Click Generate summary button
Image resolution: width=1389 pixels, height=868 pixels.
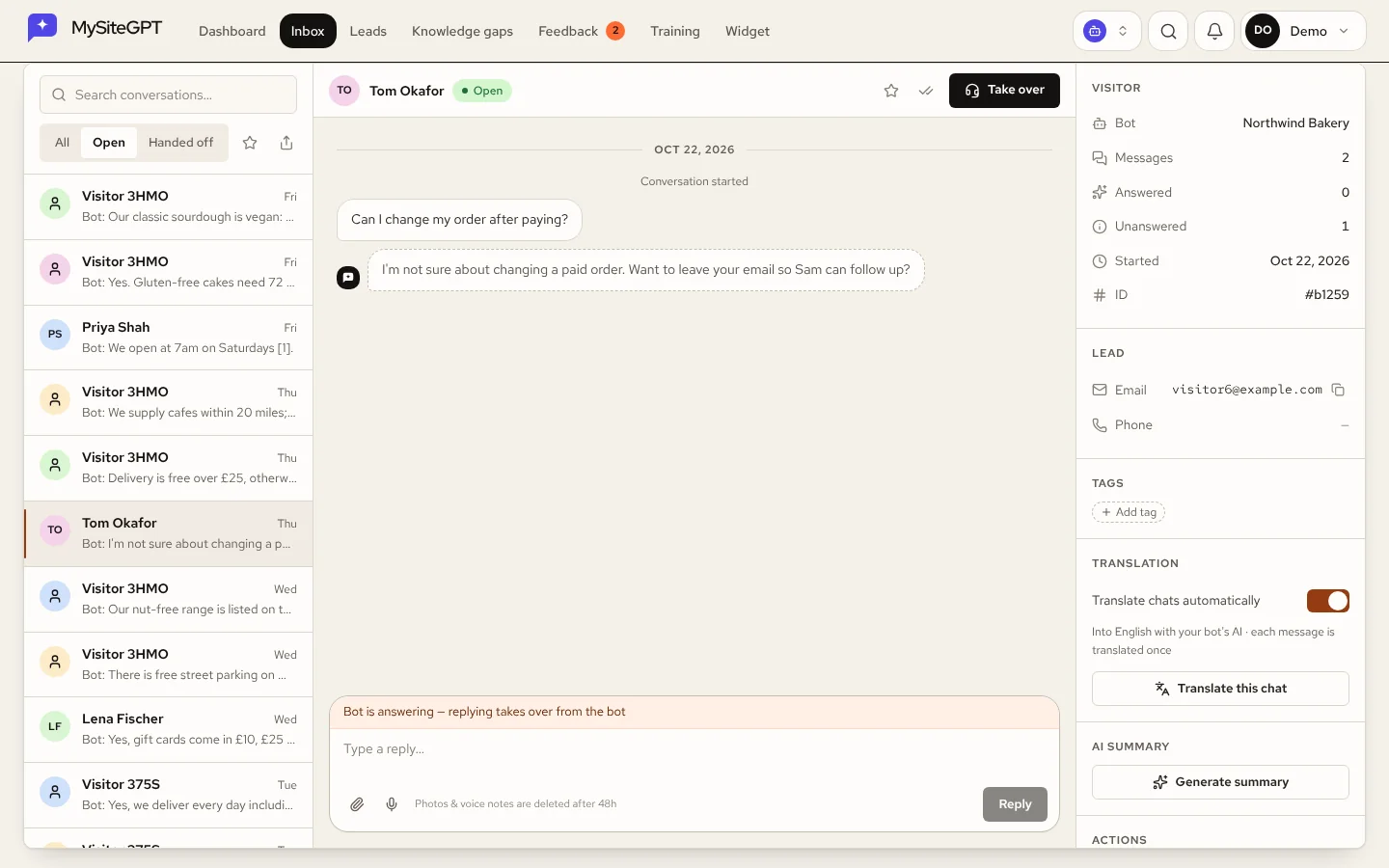(1220, 782)
